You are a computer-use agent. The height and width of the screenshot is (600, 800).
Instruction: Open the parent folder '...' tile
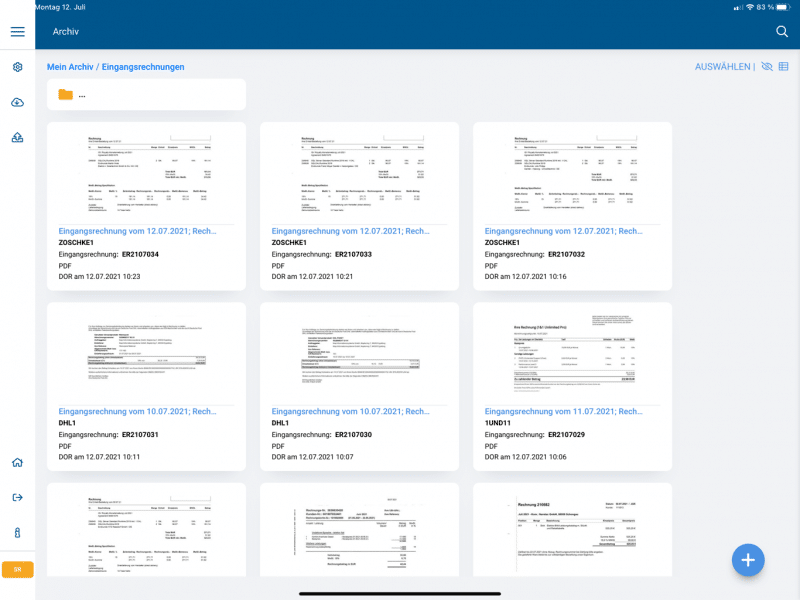pos(146,95)
